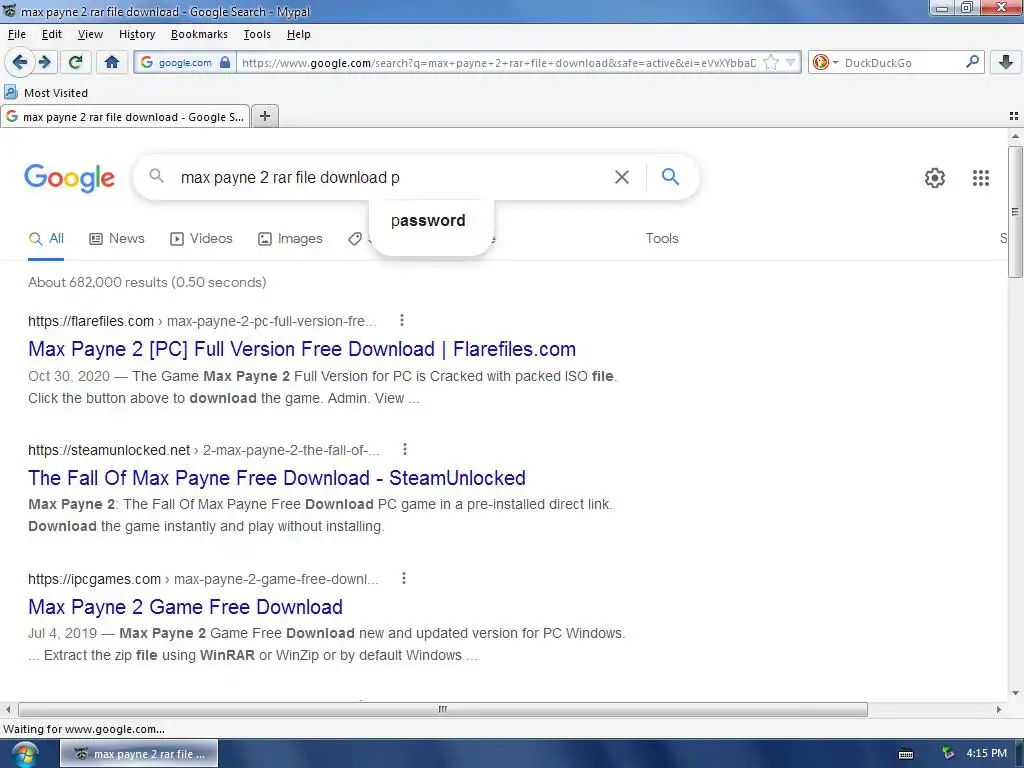Go forward with the Forward arrow
Viewport: 1024px width, 768px height.
(x=44, y=62)
